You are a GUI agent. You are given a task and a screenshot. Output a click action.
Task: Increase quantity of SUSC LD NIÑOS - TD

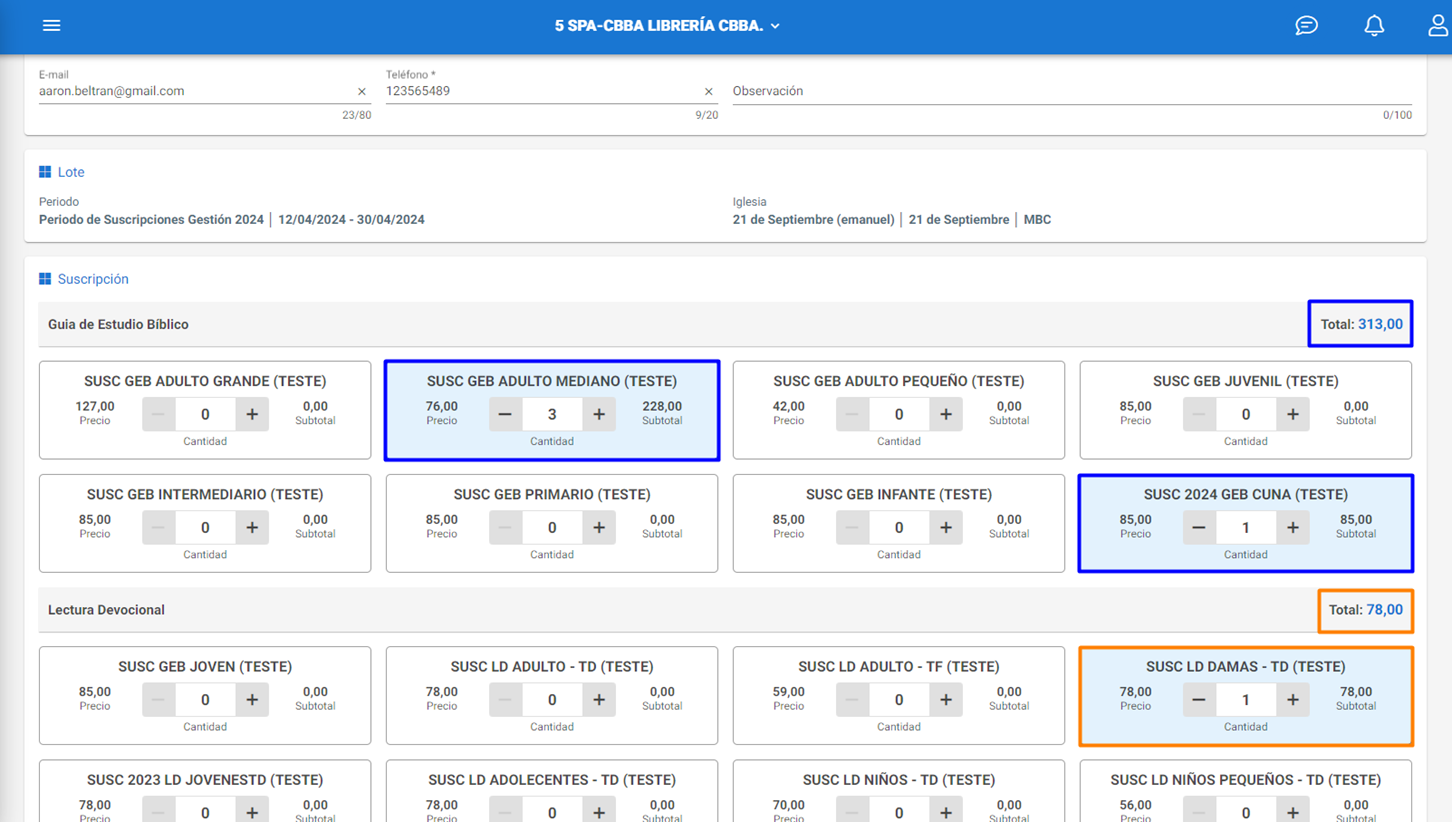tap(946, 811)
